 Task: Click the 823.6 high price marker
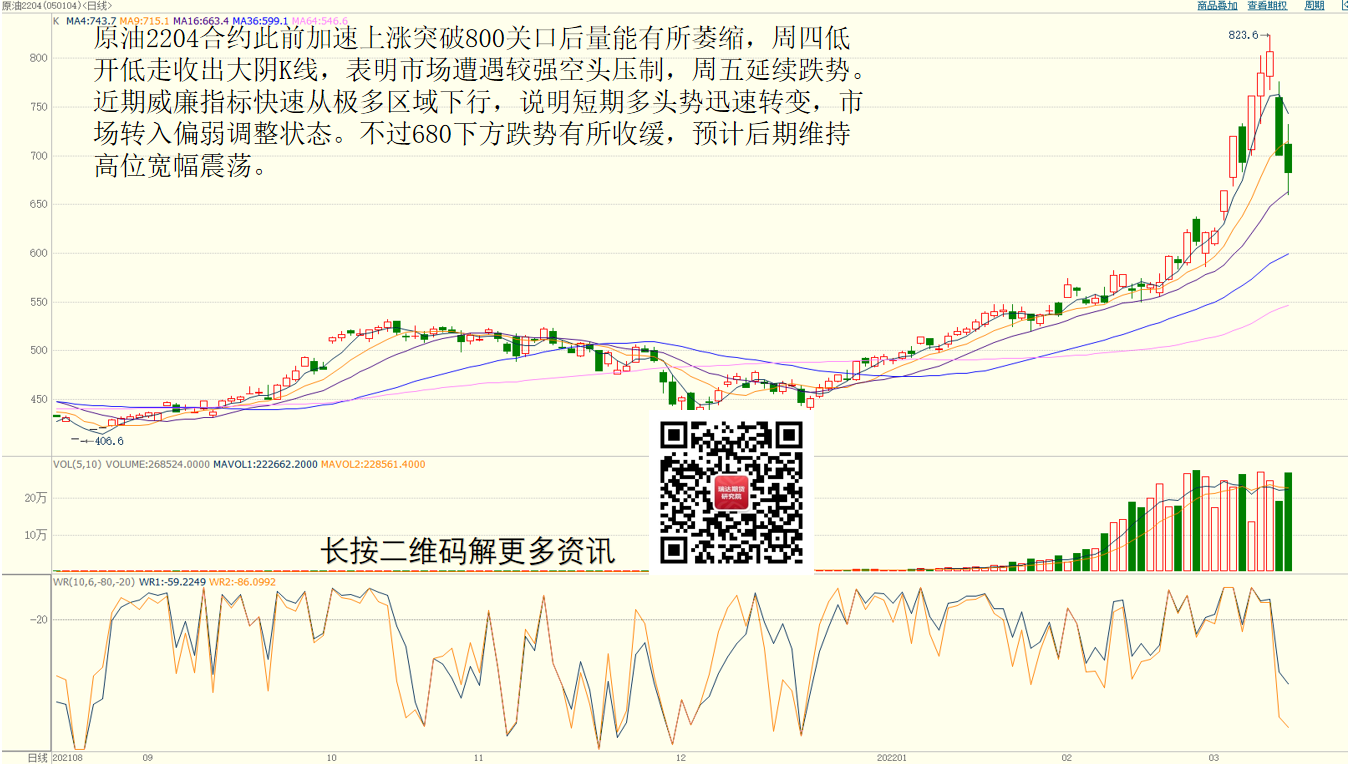click(1243, 36)
